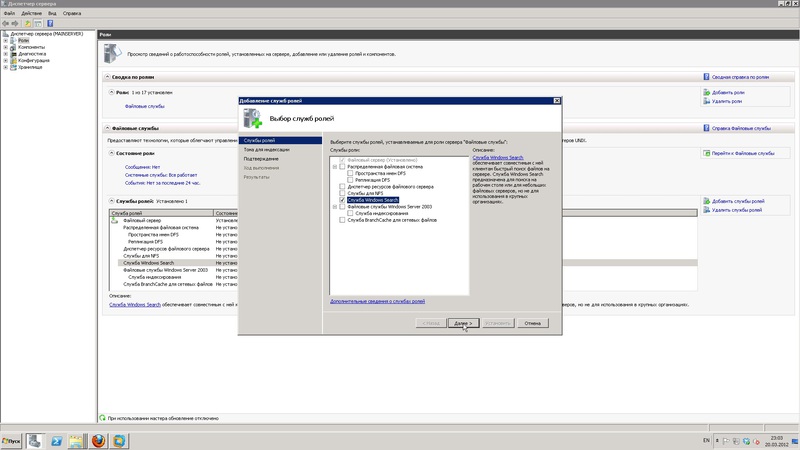Open the Действие menu
This screenshot has width=800, height=450.
coord(32,13)
